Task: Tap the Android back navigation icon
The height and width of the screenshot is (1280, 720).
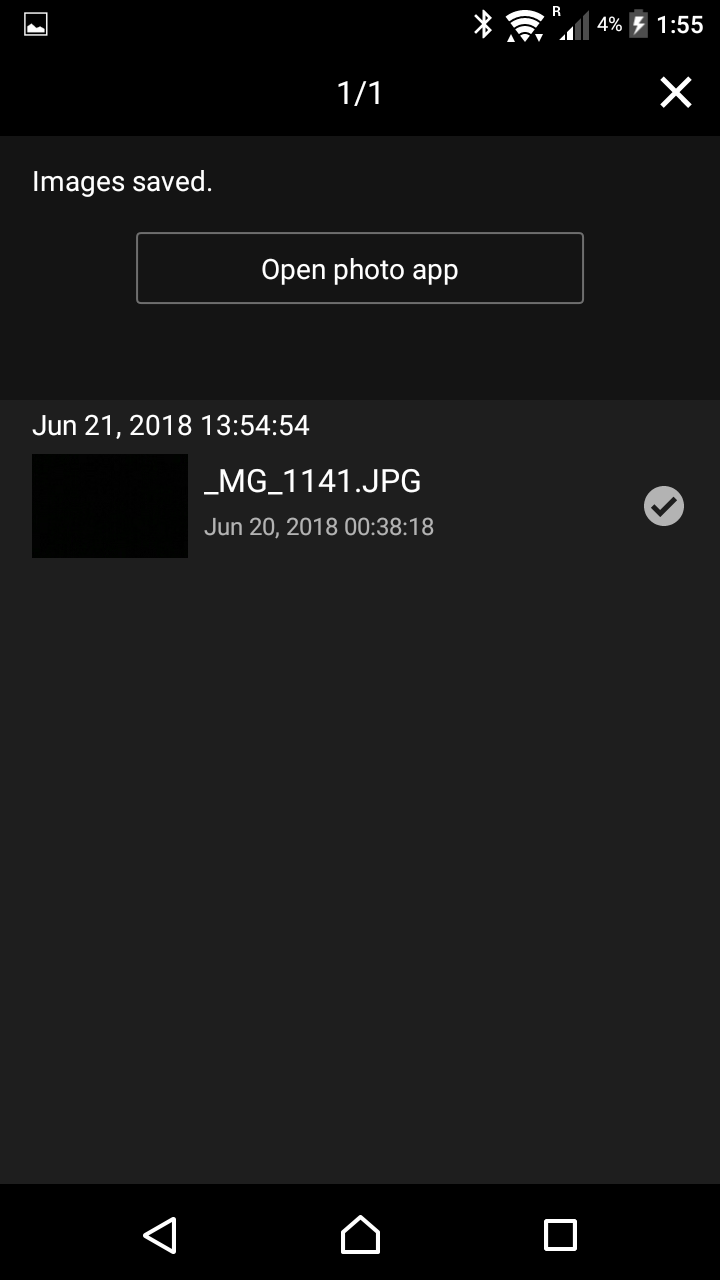Action: [160, 1235]
